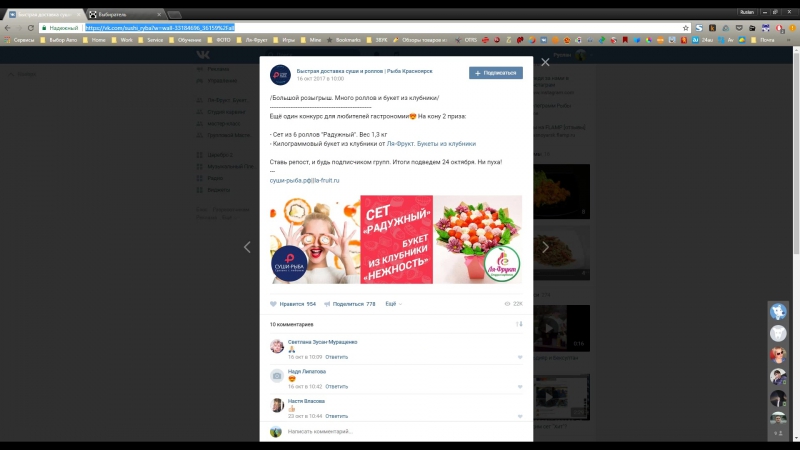Open the Mine bookmarks folder
This screenshot has width=800, height=450.
(x=312, y=40)
